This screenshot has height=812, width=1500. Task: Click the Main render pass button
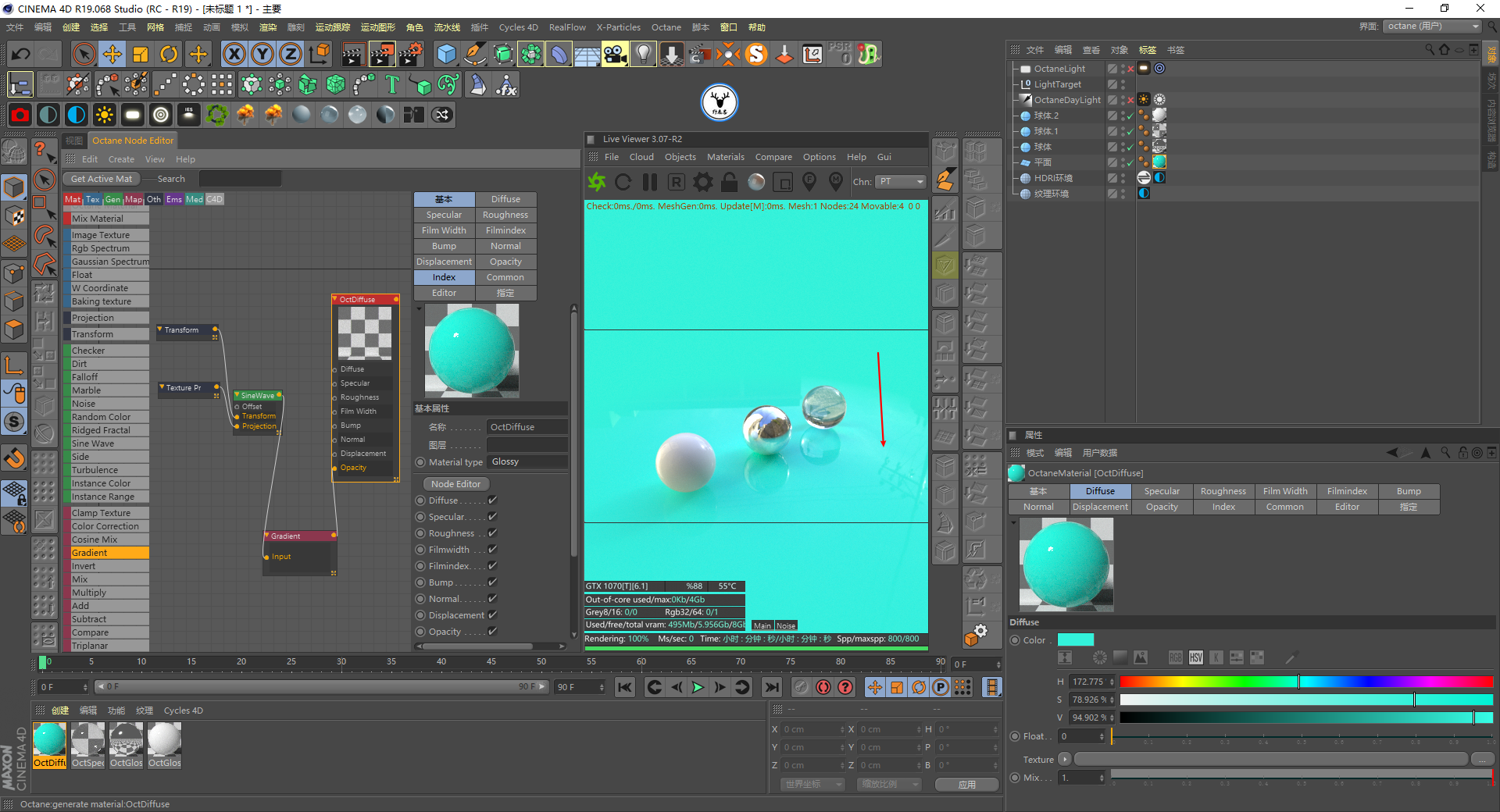point(762,625)
